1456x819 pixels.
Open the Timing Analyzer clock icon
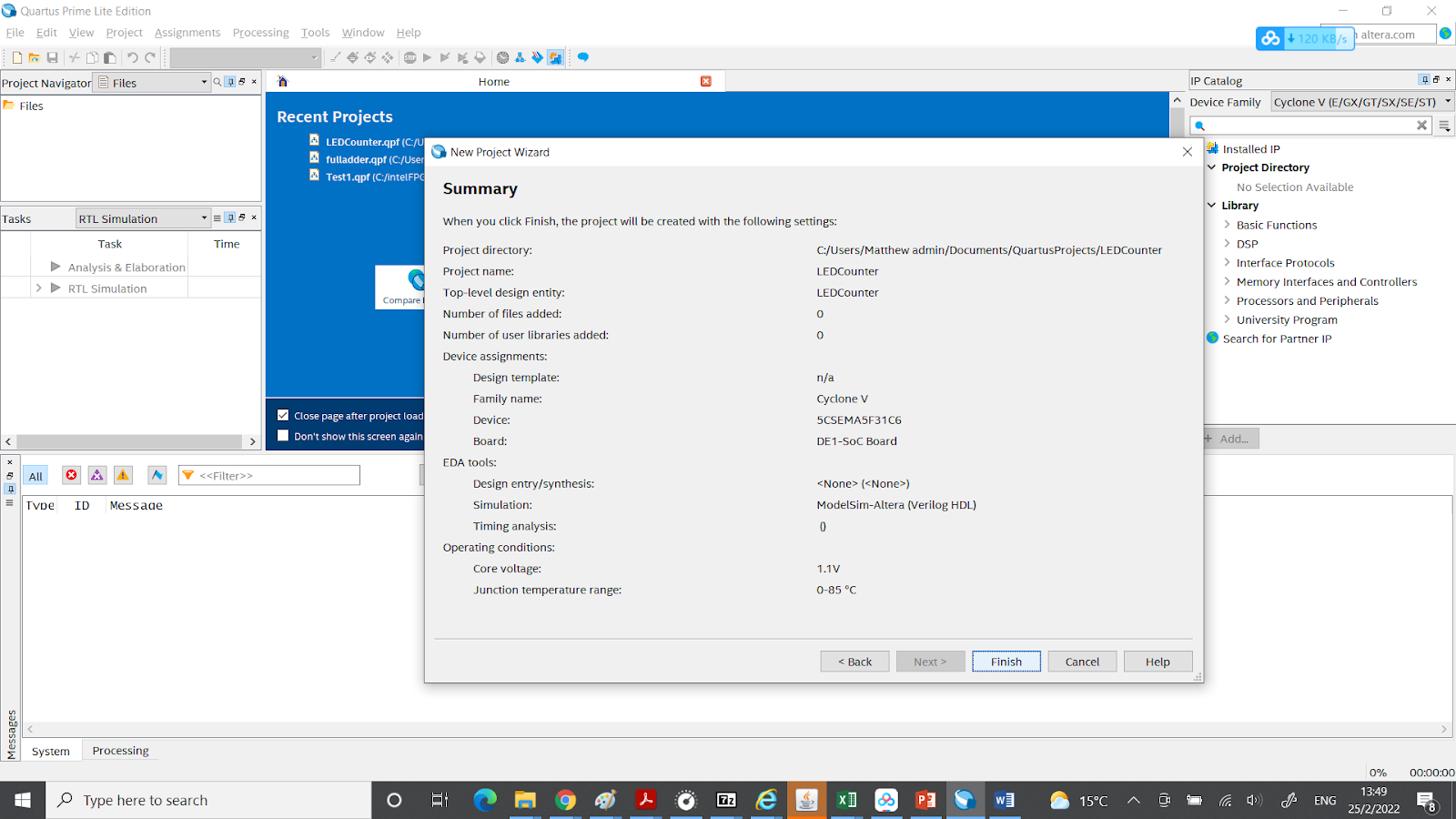pyautogui.click(x=502, y=57)
